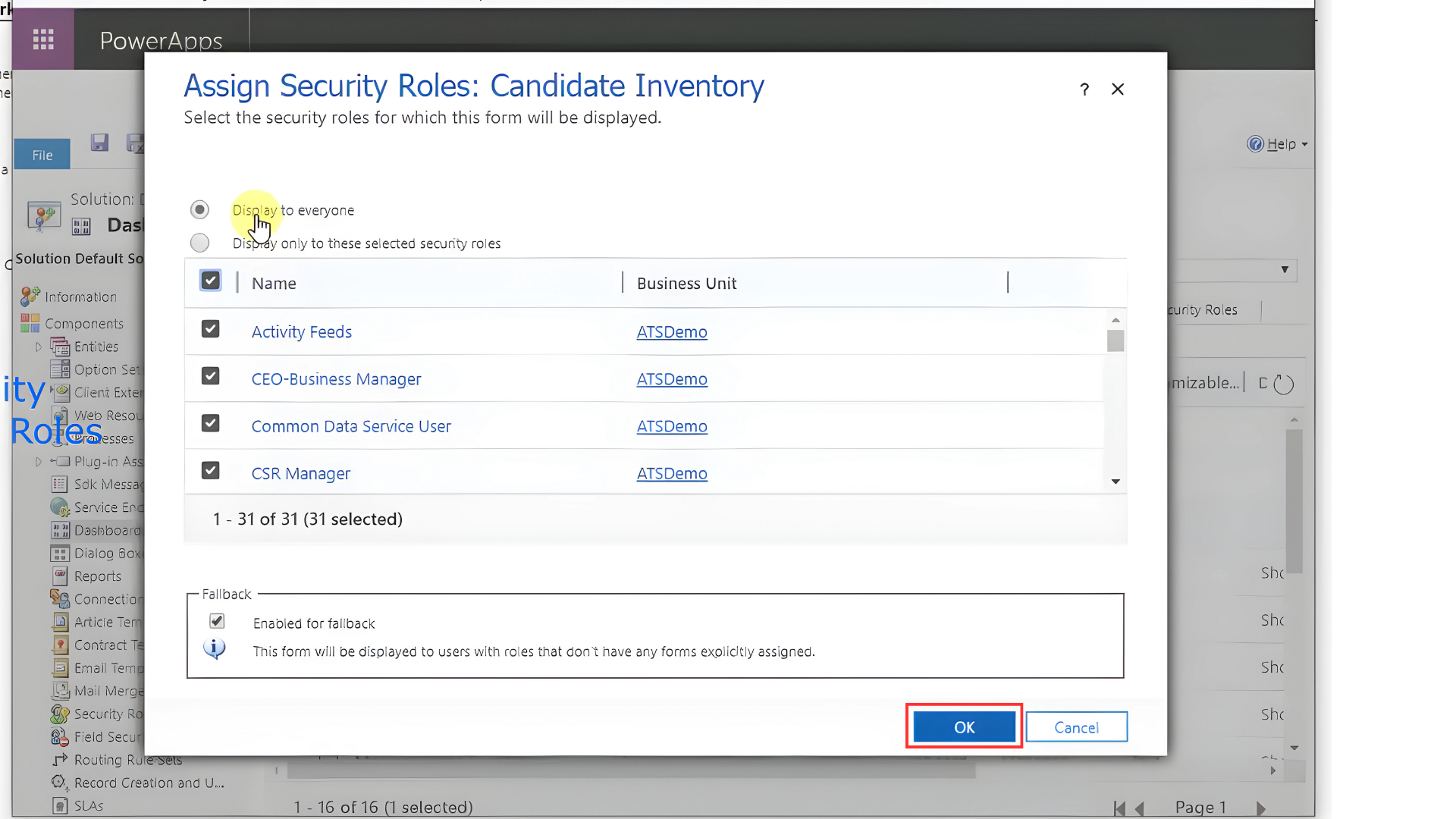Open the CSR Manager role link
The height and width of the screenshot is (819, 1456).
[300, 473]
